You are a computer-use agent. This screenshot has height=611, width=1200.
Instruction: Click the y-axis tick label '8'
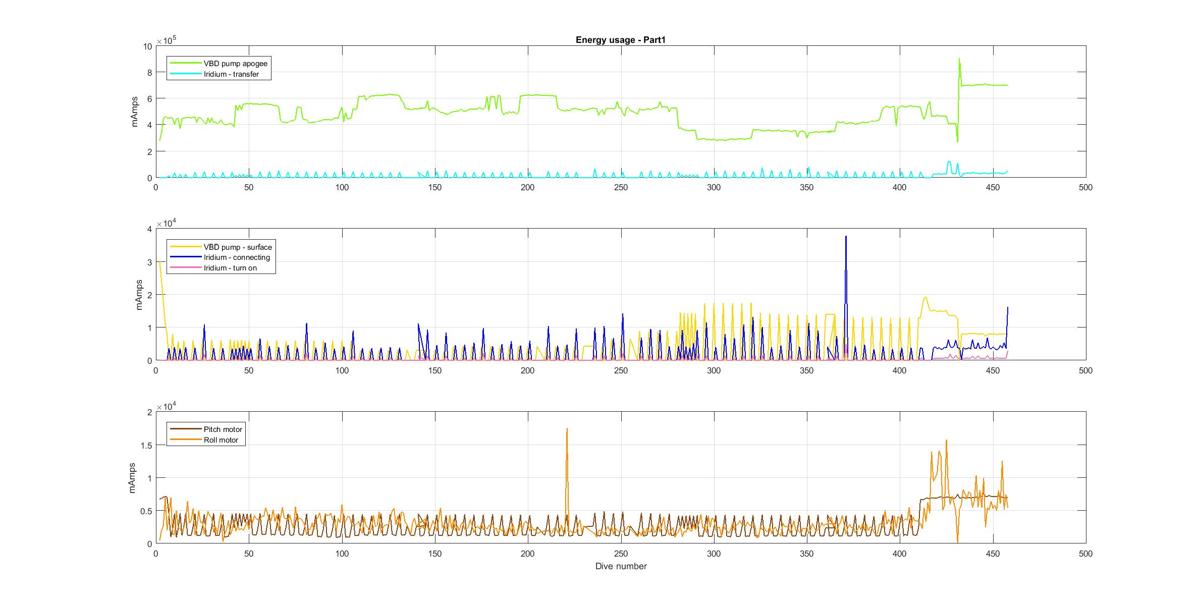coord(148,73)
